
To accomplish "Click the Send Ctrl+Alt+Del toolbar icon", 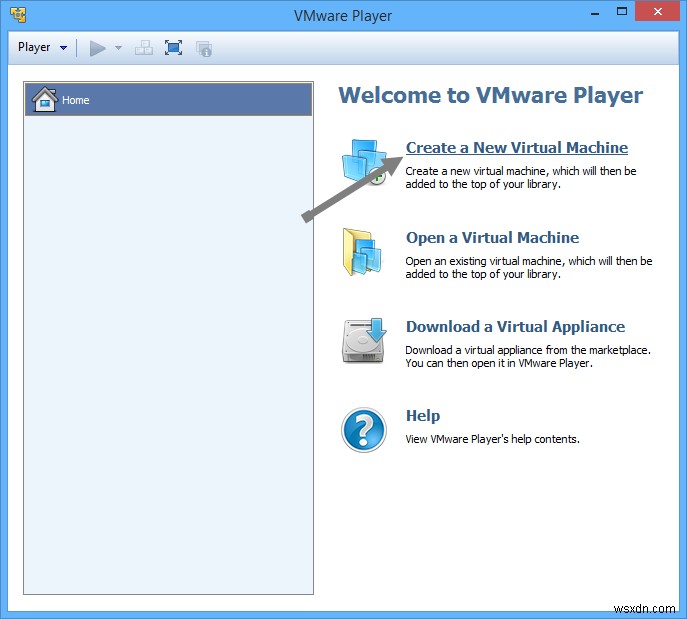I will (144, 48).
